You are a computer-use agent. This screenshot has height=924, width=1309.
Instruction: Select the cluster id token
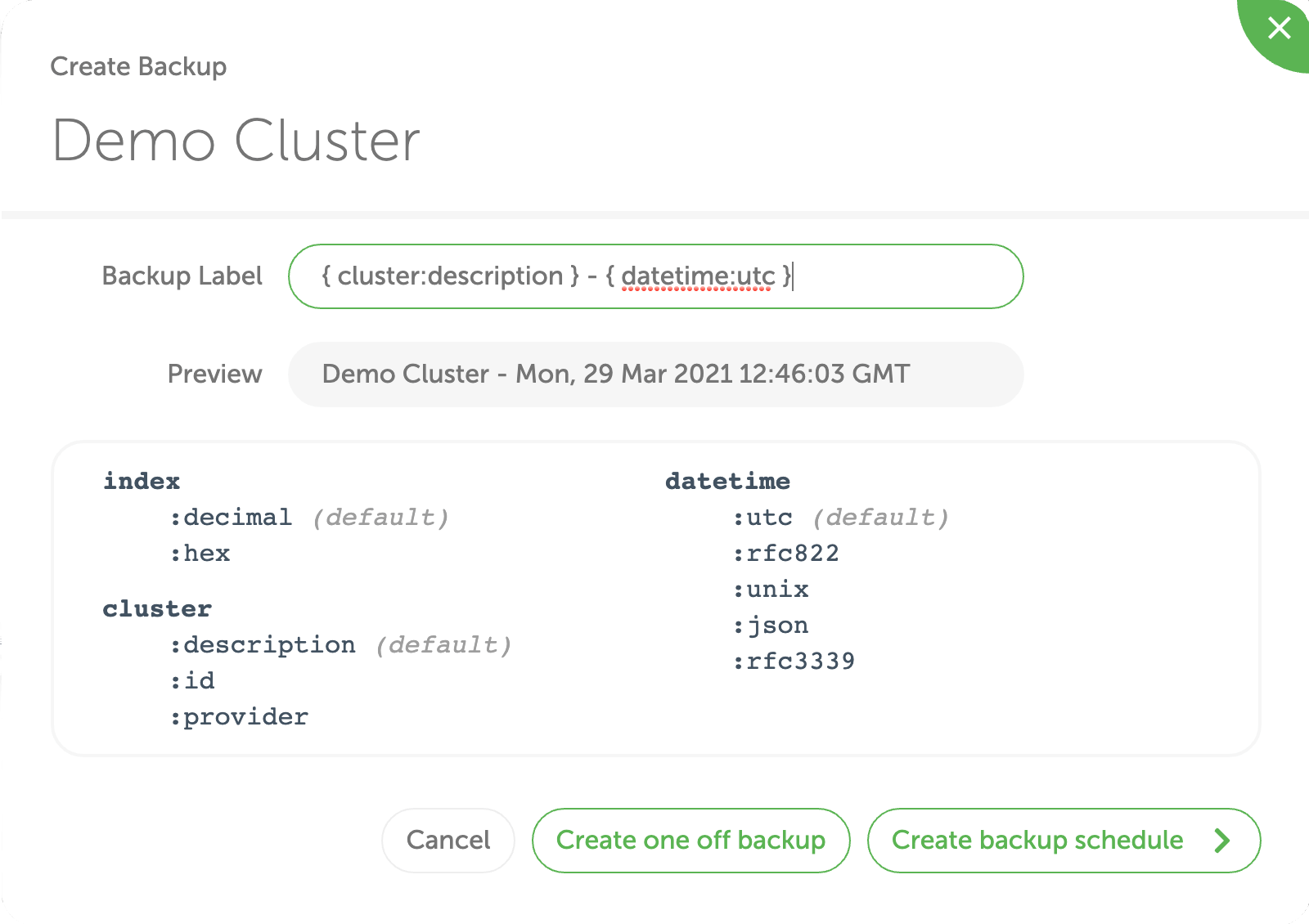(191, 680)
